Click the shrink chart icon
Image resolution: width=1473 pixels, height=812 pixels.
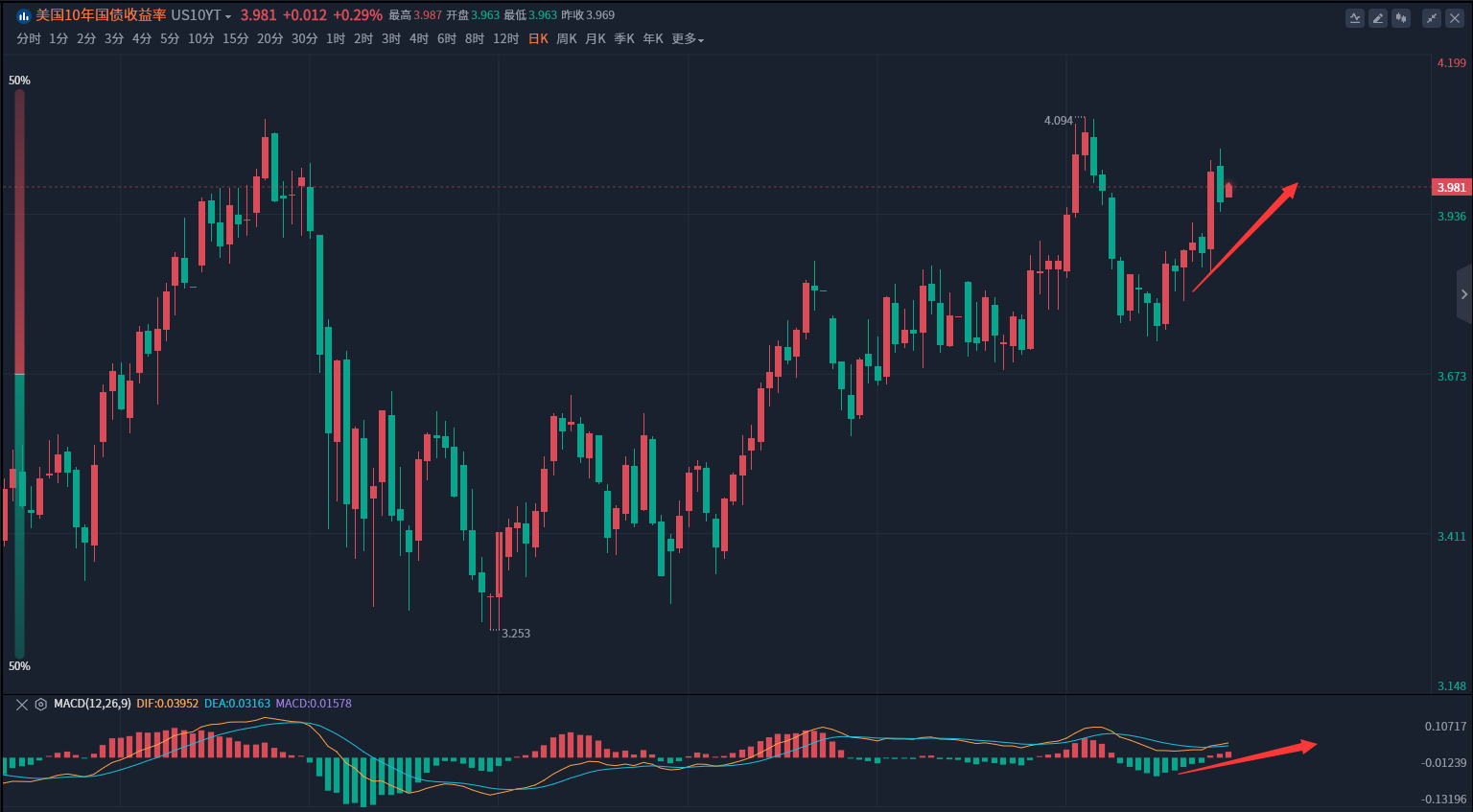(x=1431, y=17)
